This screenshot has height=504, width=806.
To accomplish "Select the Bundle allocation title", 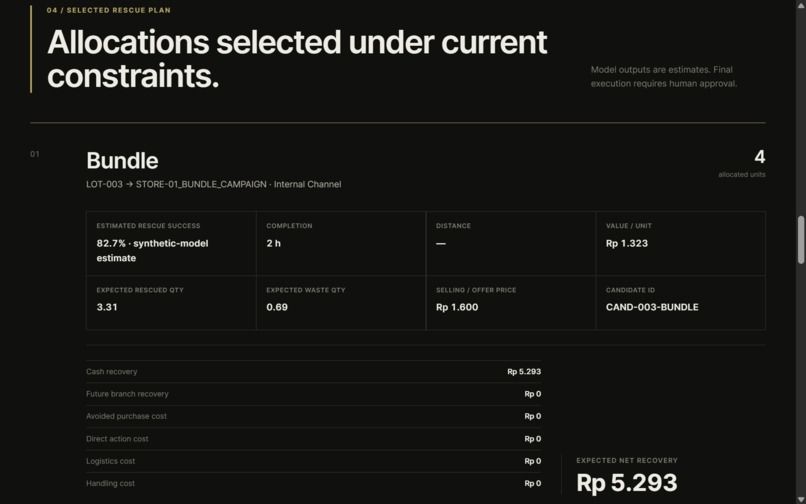I will tap(122, 160).
